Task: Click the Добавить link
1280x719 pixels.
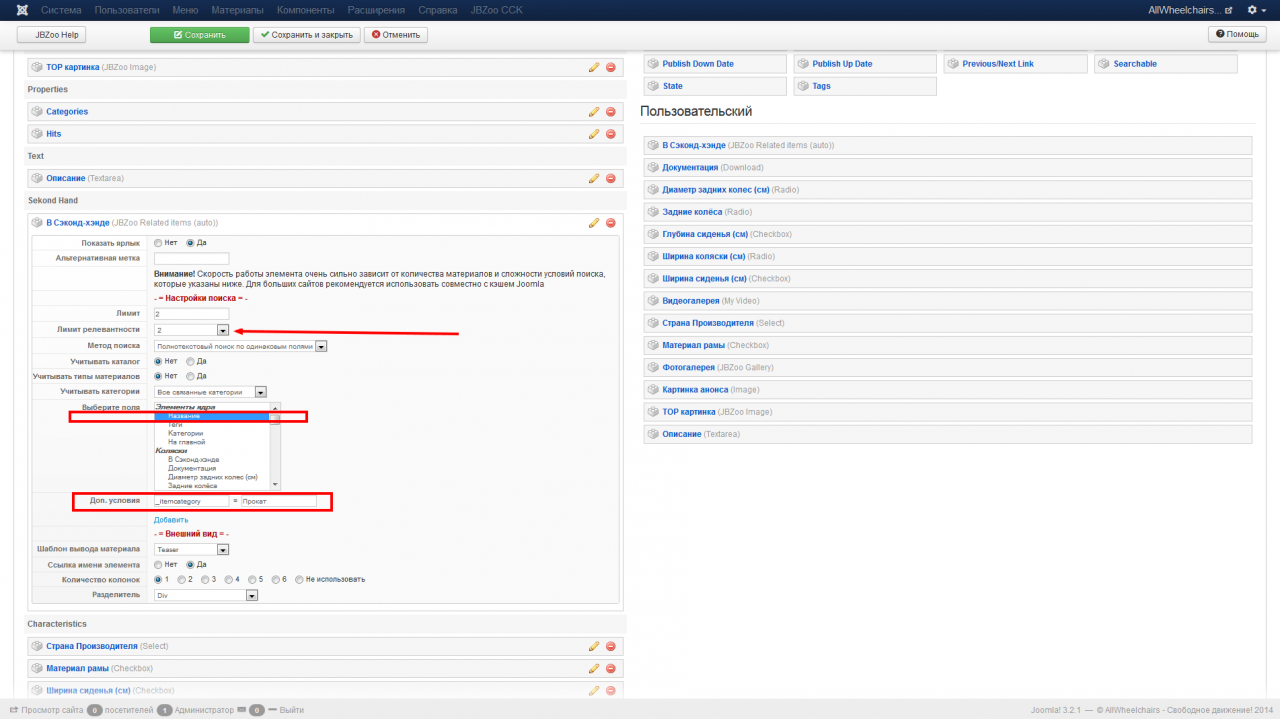Action: pyautogui.click(x=171, y=520)
